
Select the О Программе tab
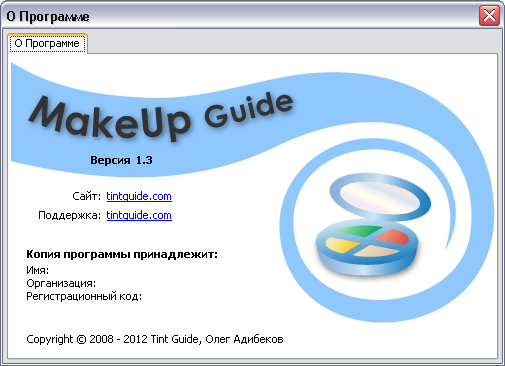(x=47, y=43)
